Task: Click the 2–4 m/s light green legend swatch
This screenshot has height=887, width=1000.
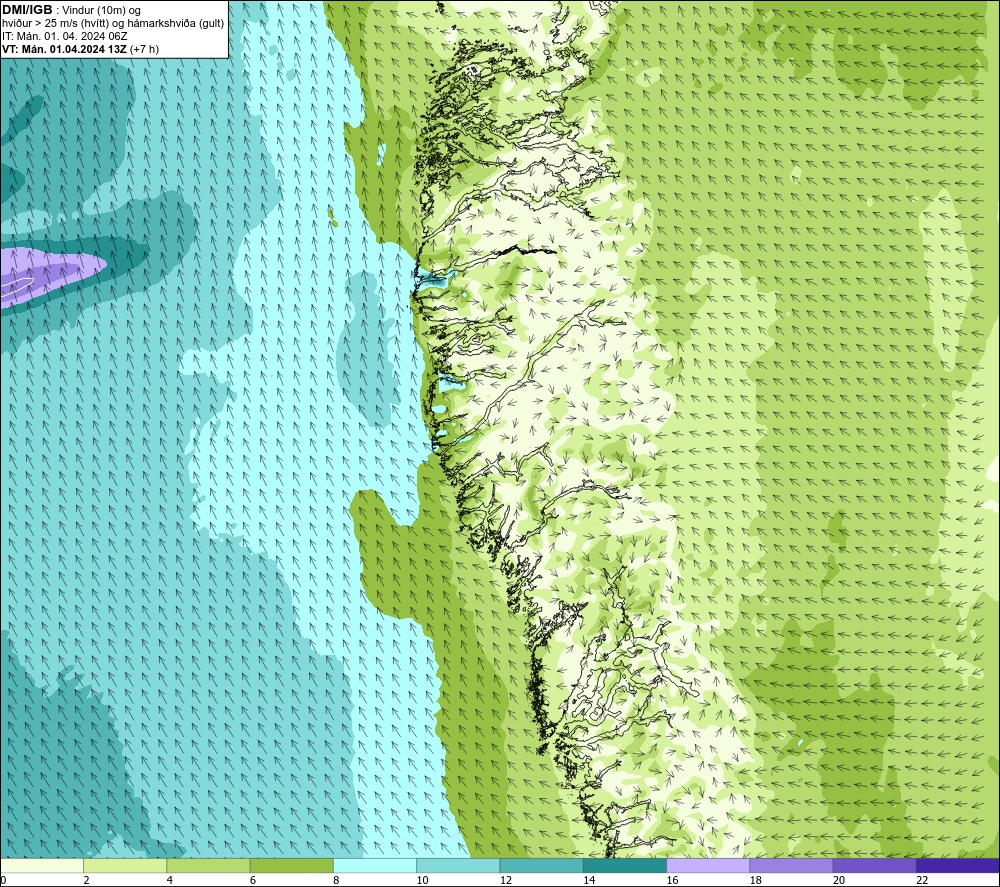Action: tap(125, 866)
